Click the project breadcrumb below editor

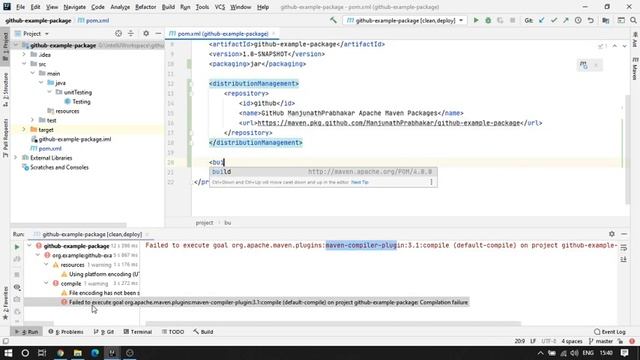204,223
